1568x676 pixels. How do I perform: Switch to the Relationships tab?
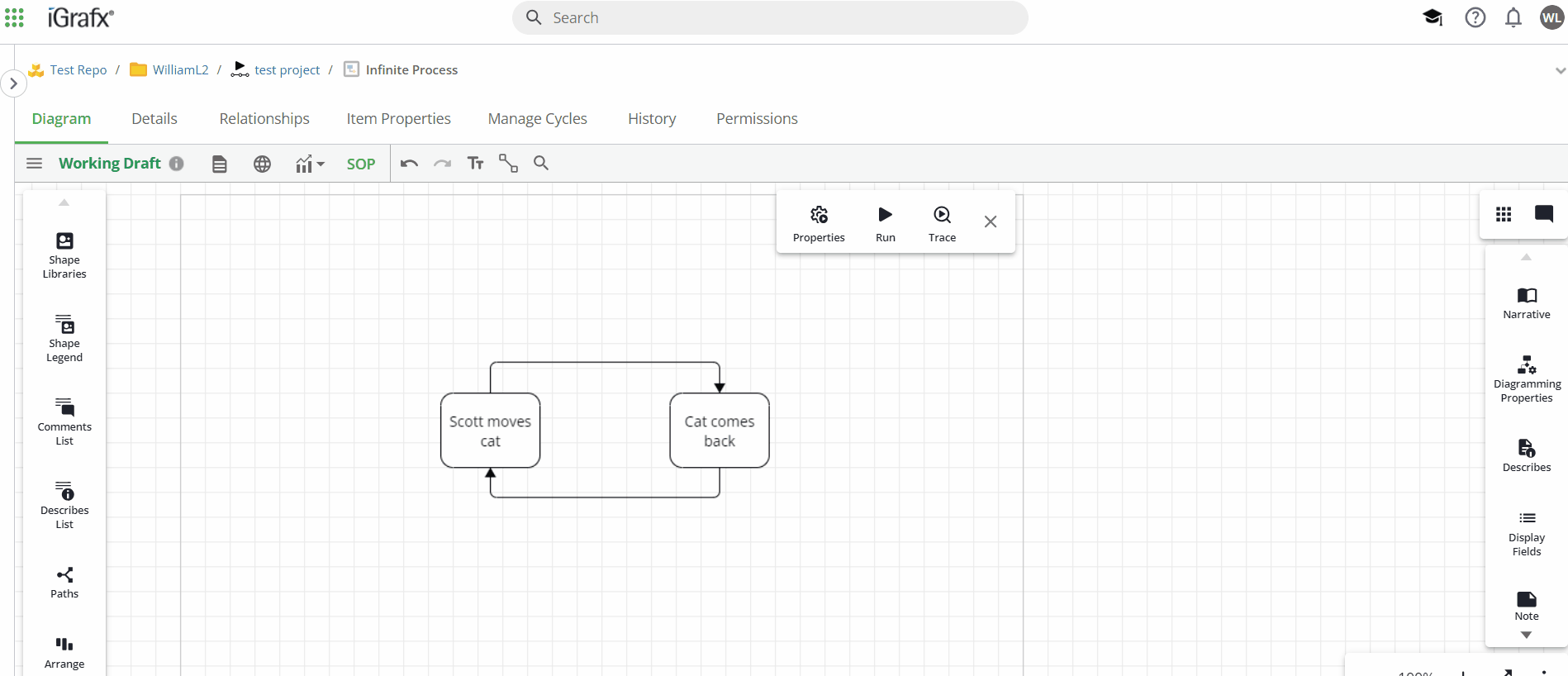click(x=264, y=119)
